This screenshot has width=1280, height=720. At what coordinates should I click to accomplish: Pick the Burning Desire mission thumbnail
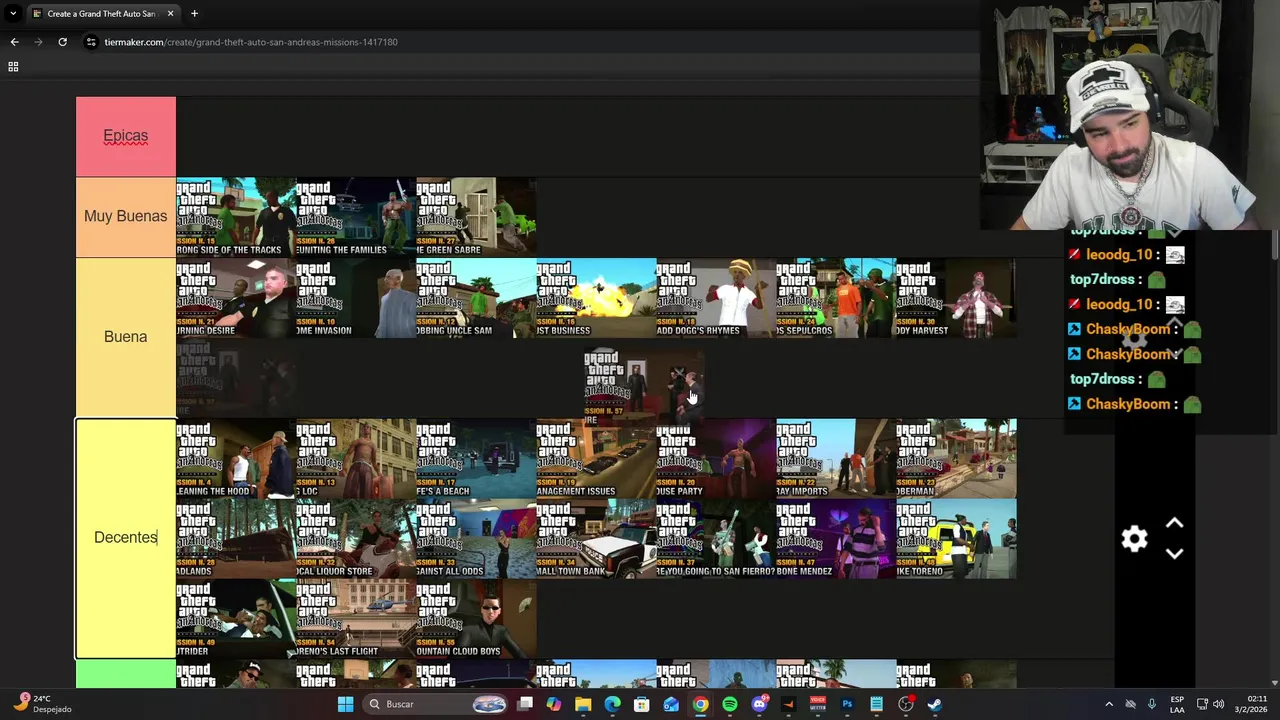[236, 298]
